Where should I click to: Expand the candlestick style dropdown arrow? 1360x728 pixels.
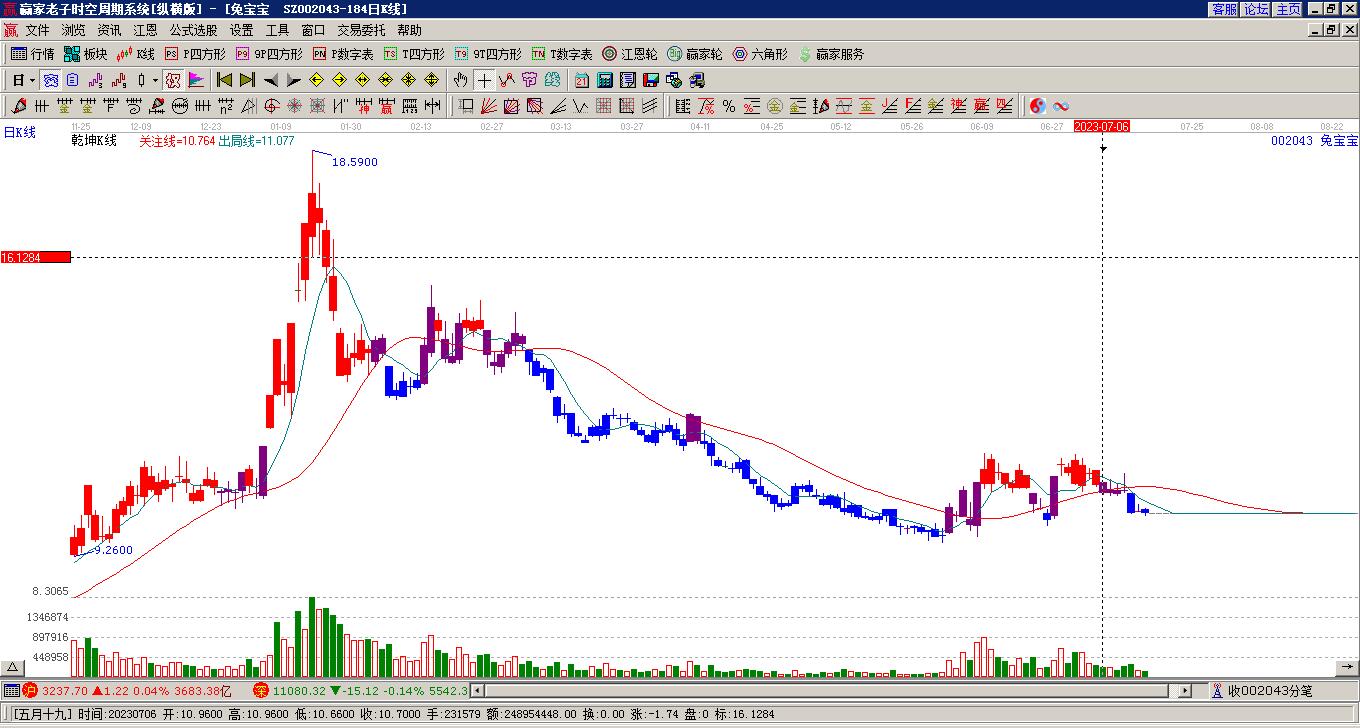point(154,80)
